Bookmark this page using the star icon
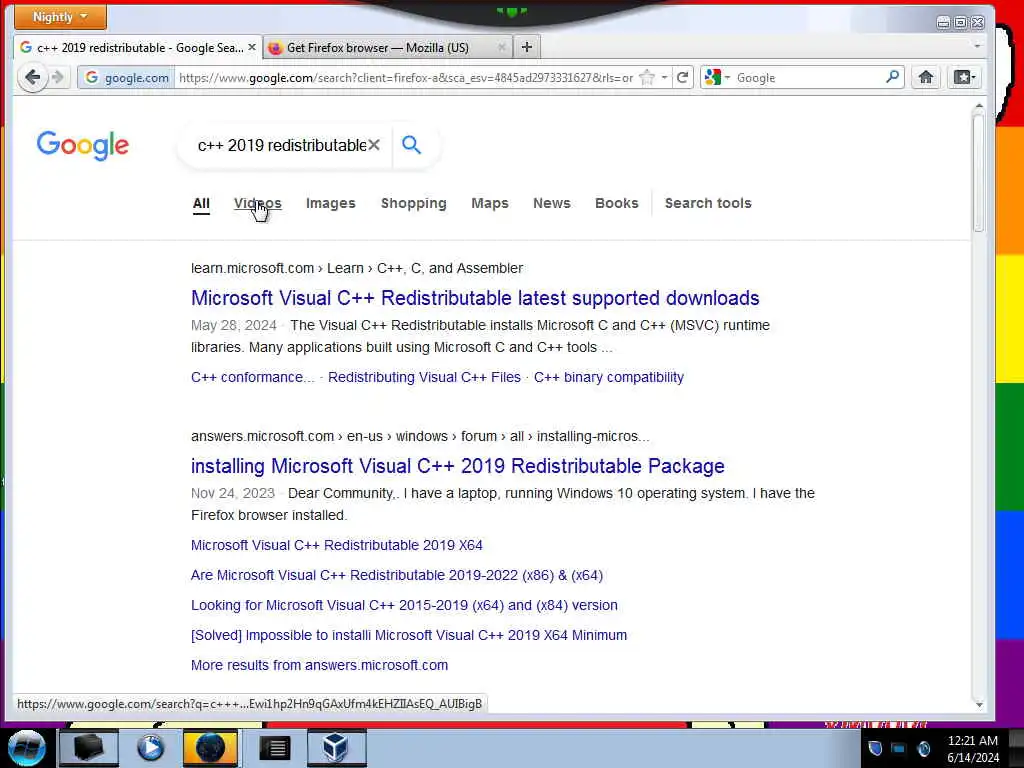 tap(647, 78)
